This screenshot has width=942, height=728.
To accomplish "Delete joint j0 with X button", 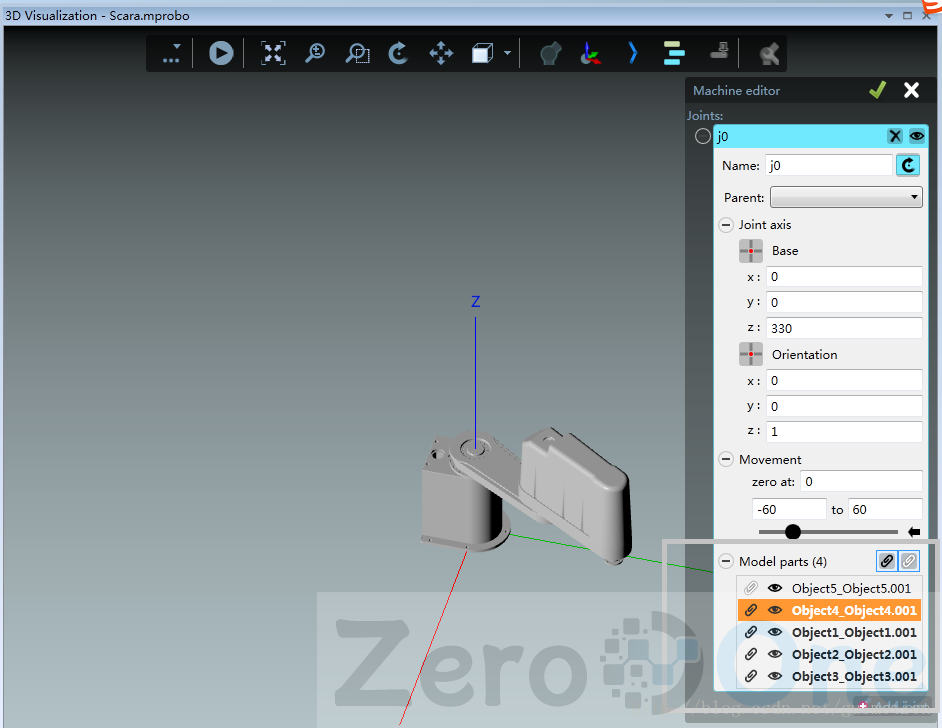I will tap(895, 136).
